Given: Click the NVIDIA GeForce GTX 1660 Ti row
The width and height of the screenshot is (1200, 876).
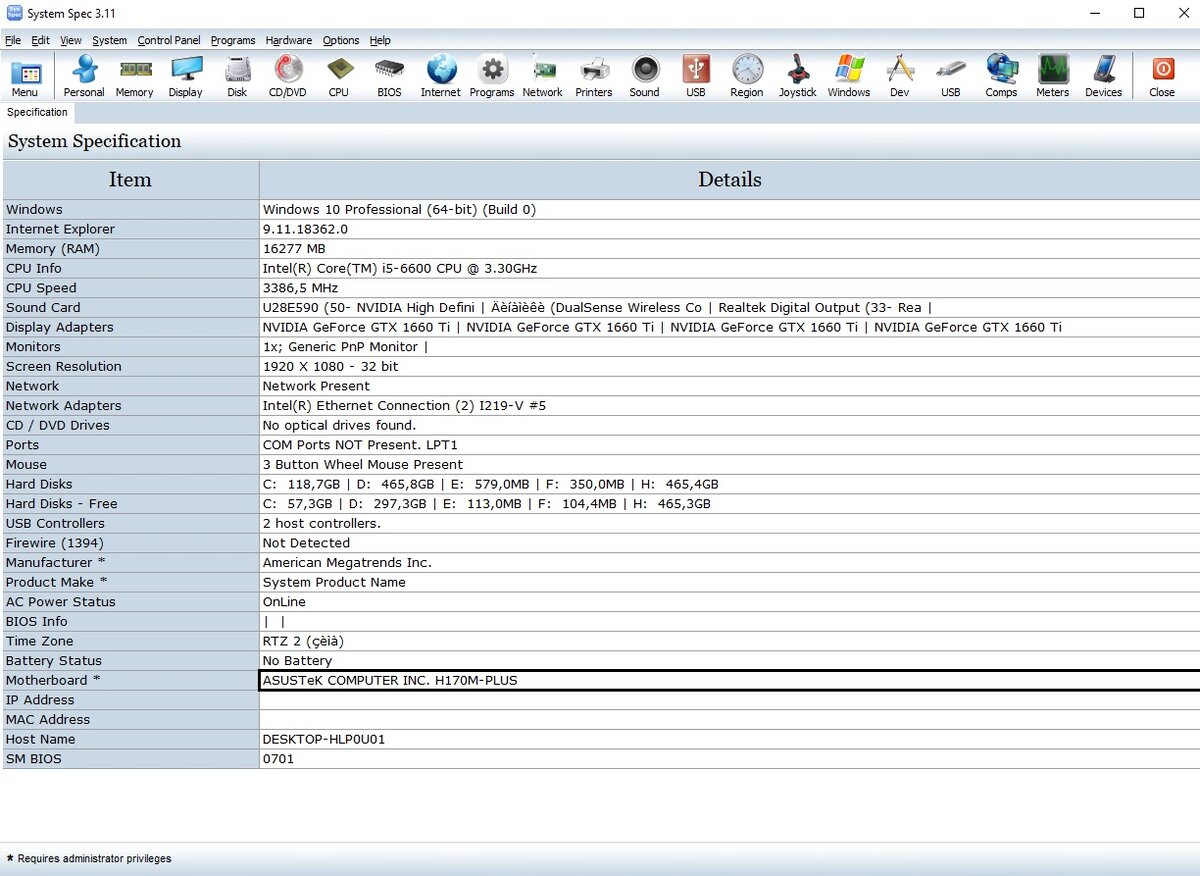Looking at the screenshot, I should point(730,327).
